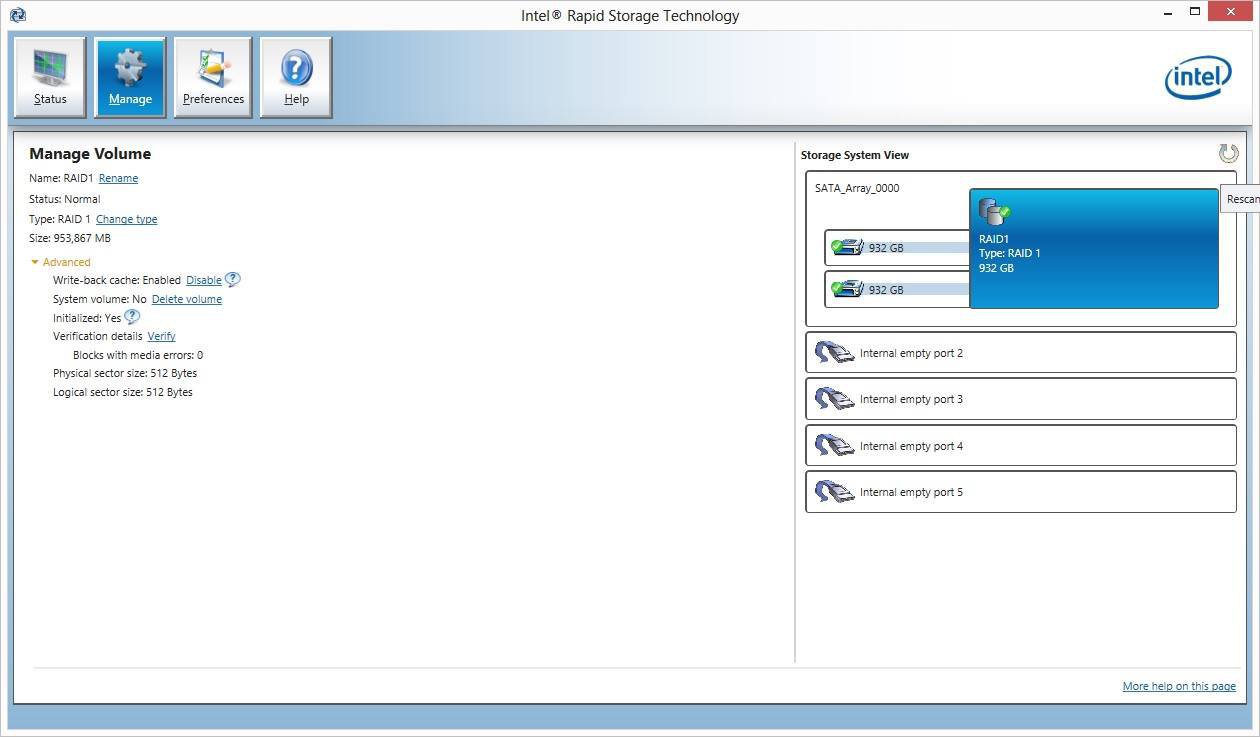Click Internal empty port 2 cable icon

pos(834,353)
